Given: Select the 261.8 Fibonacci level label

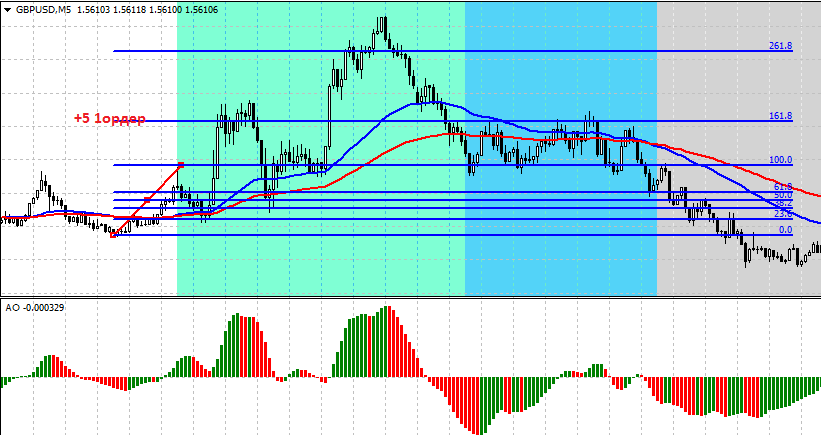Looking at the screenshot, I should [x=780, y=46].
